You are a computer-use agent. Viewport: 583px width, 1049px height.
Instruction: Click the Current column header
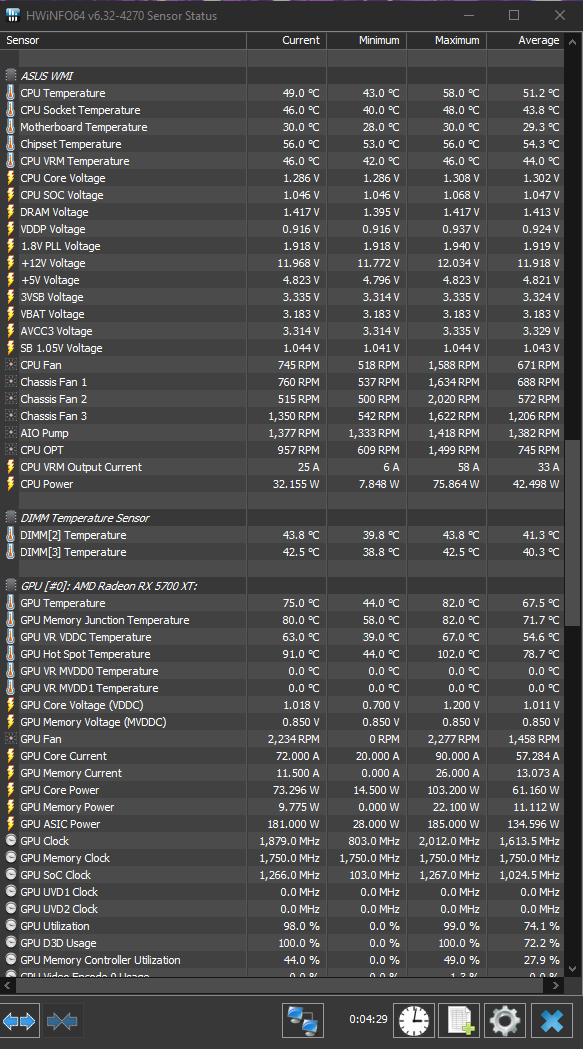coord(286,40)
